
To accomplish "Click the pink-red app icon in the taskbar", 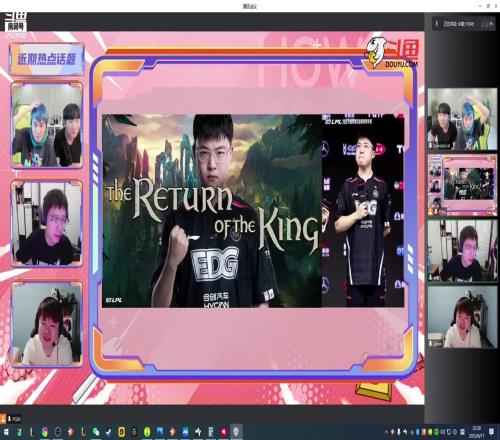I will (224, 432).
